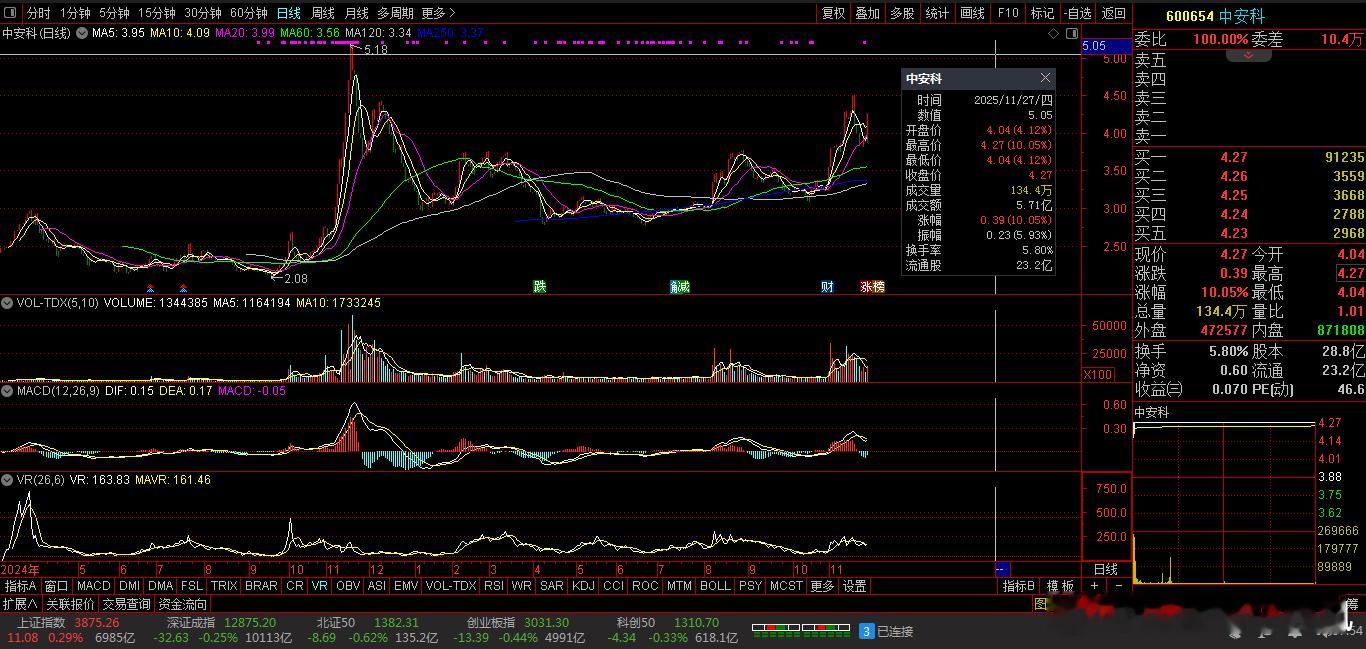
Task: Click the 窗口 window button
Action: click(x=56, y=586)
